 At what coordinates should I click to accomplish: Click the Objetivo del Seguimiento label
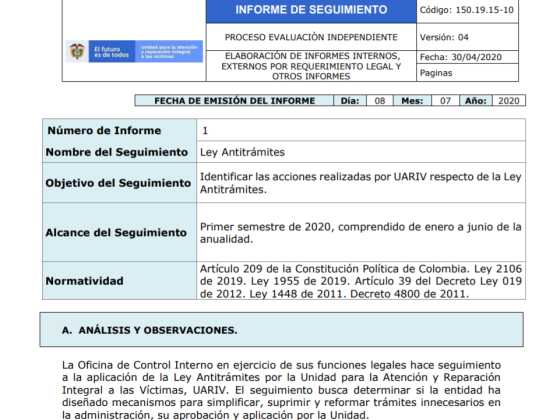point(118,183)
